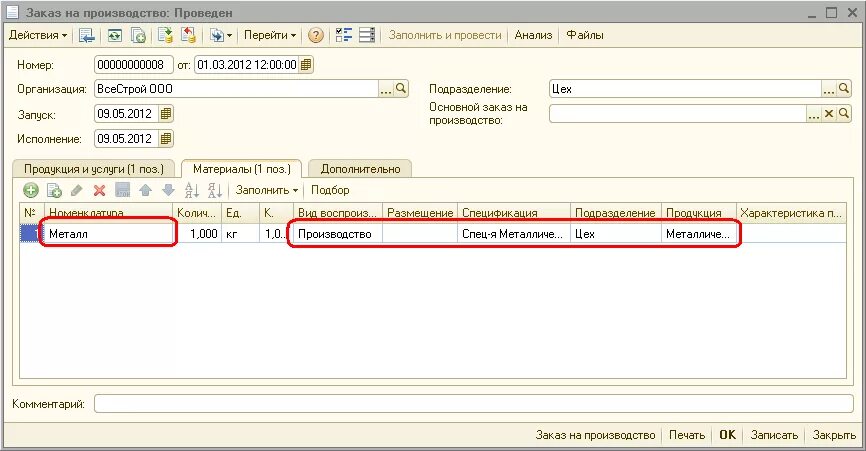
Task: Click the move row down arrow
Action: click(x=168, y=190)
